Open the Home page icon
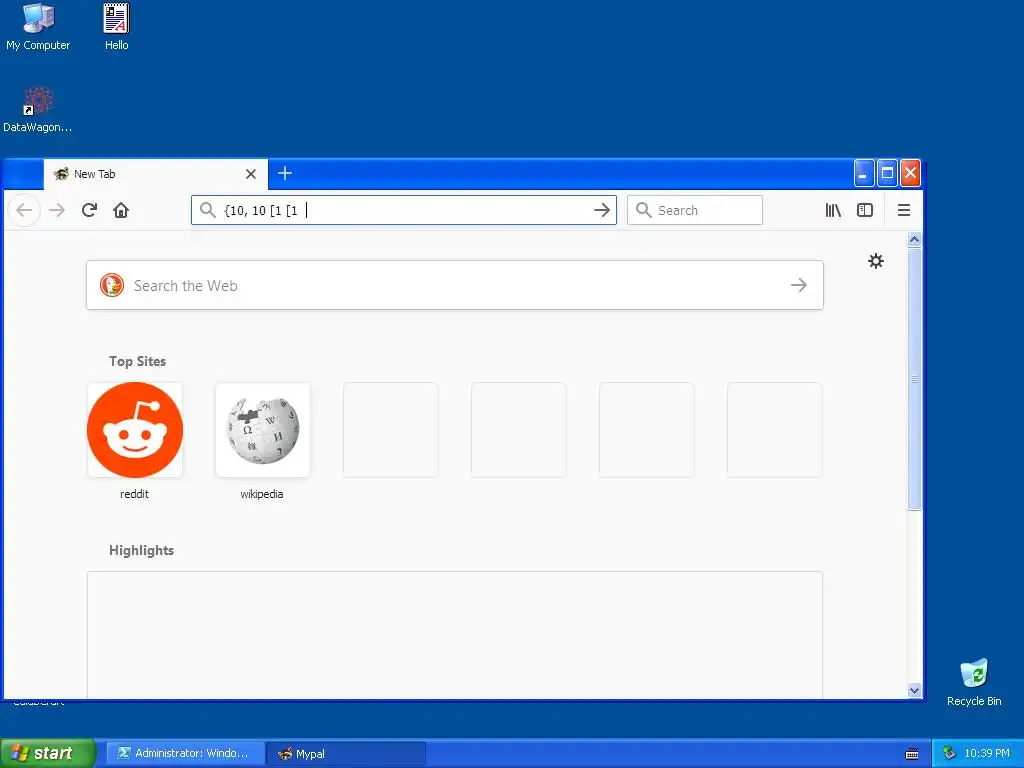 click(x=121, y=210)
